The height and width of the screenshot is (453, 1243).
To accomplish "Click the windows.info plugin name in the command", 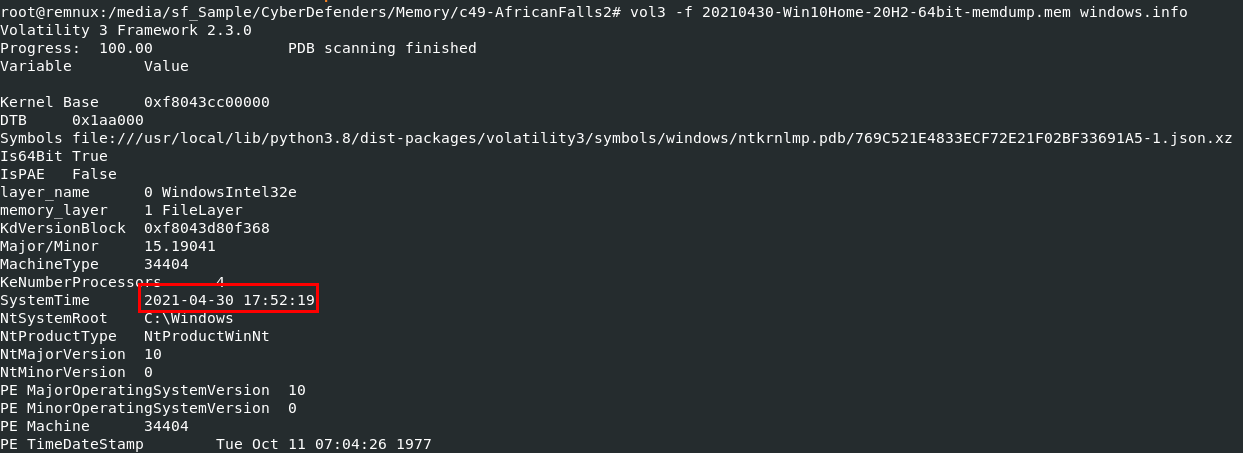I will tap(1133, 12).
